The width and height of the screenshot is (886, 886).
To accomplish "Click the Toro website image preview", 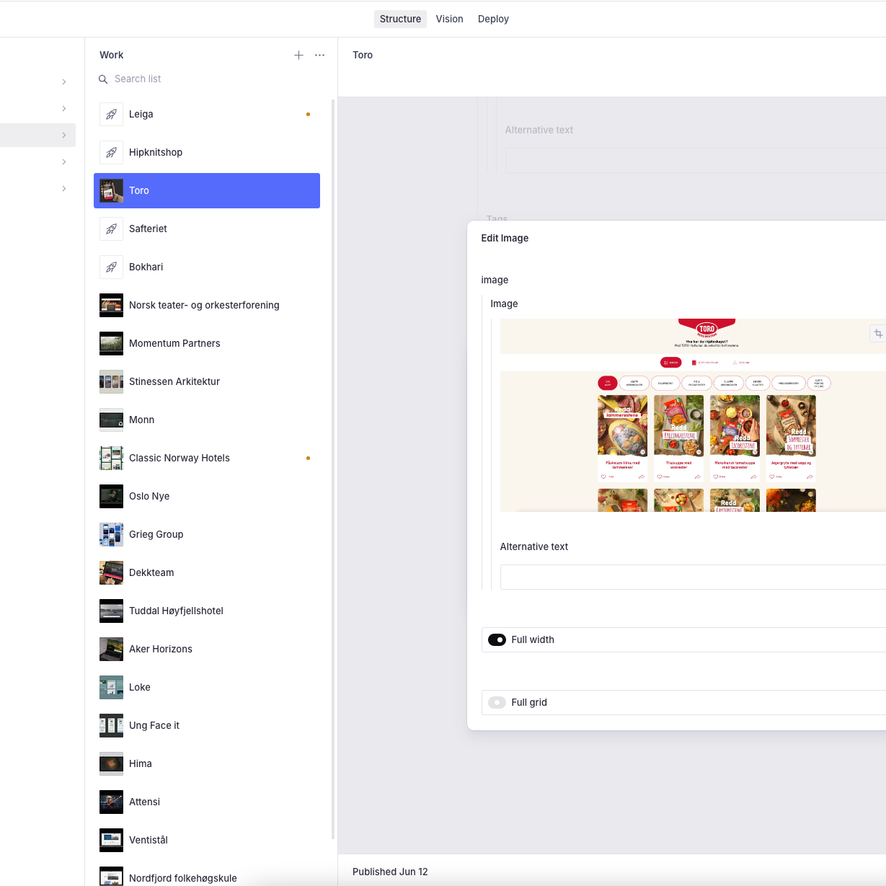I will (x=693, y=415).
